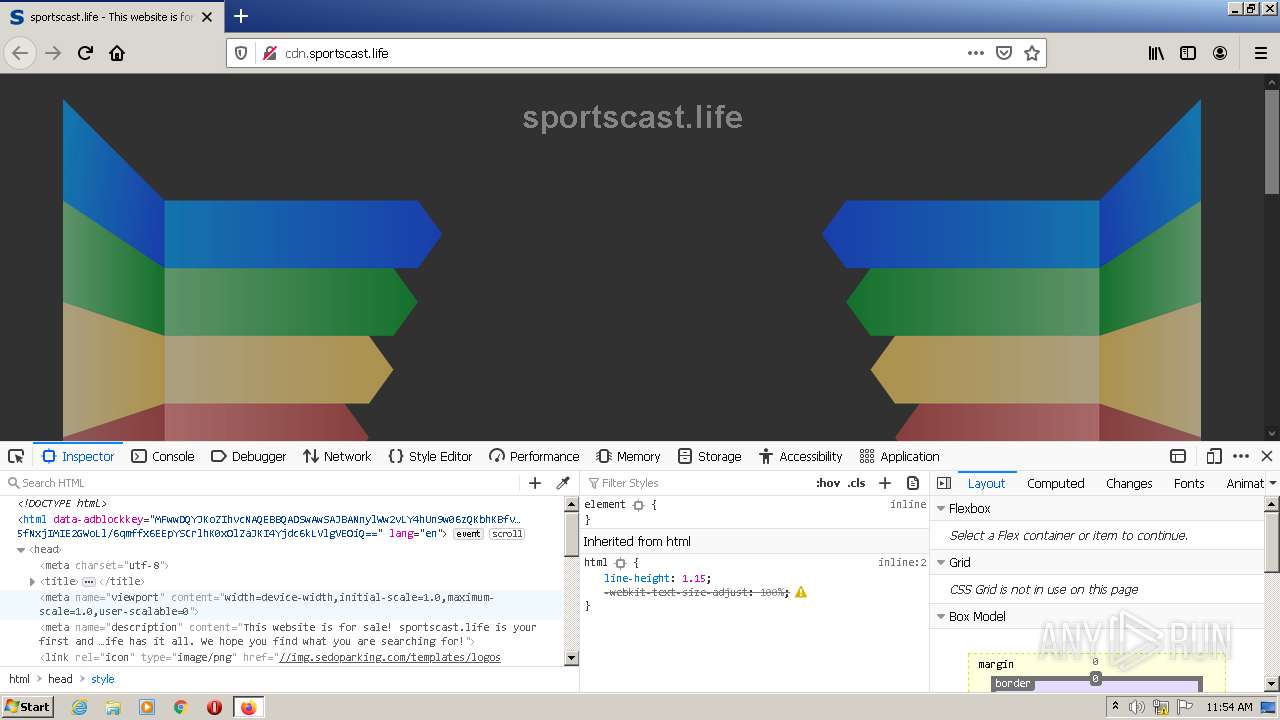Viewport: 1280px width, 720px height.
Task: Toggle .cls class panel
Action: point(857,483)
